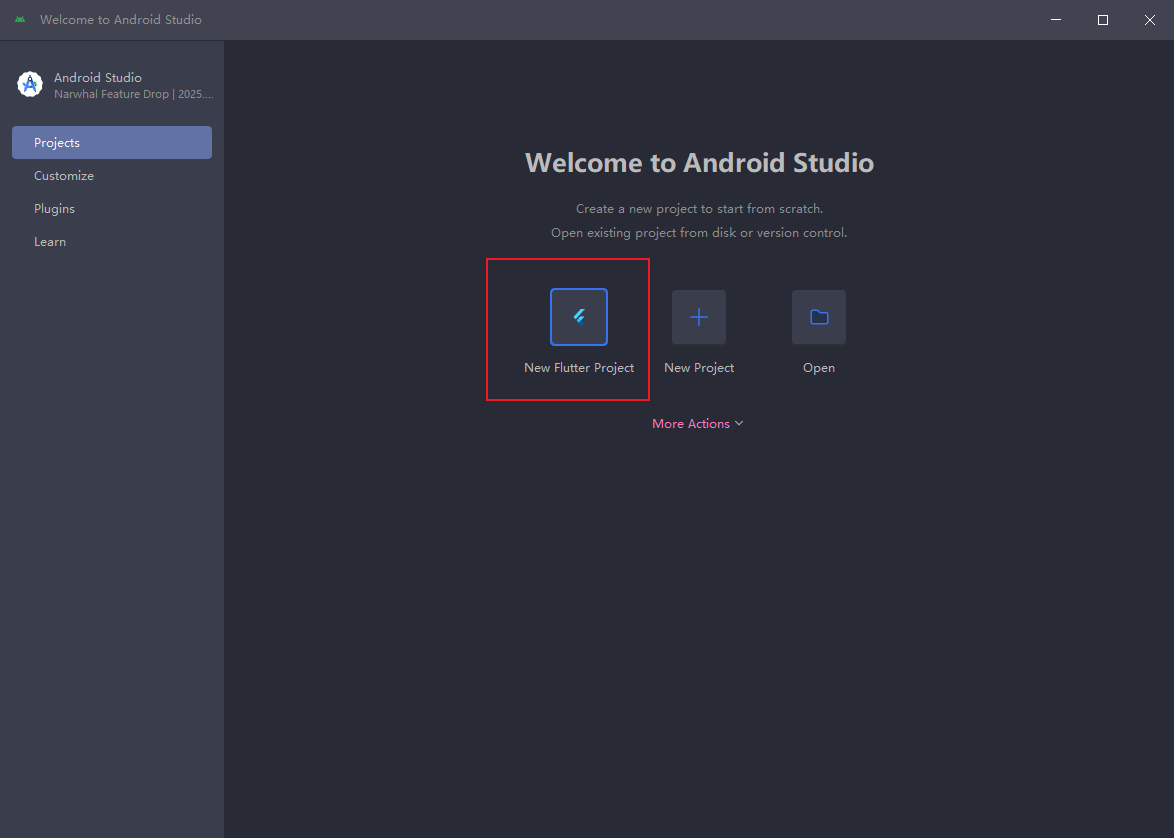1174x838 pixels.
Task: Click the plus icon for New Project
Action: [699, 317]
